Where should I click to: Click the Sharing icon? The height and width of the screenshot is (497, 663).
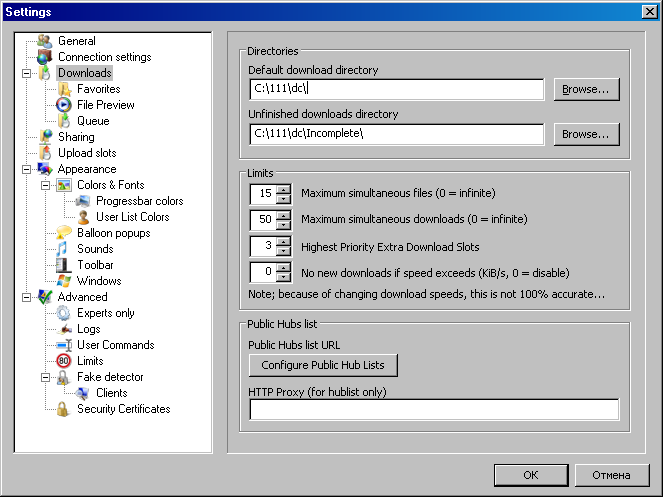[45, 137]
